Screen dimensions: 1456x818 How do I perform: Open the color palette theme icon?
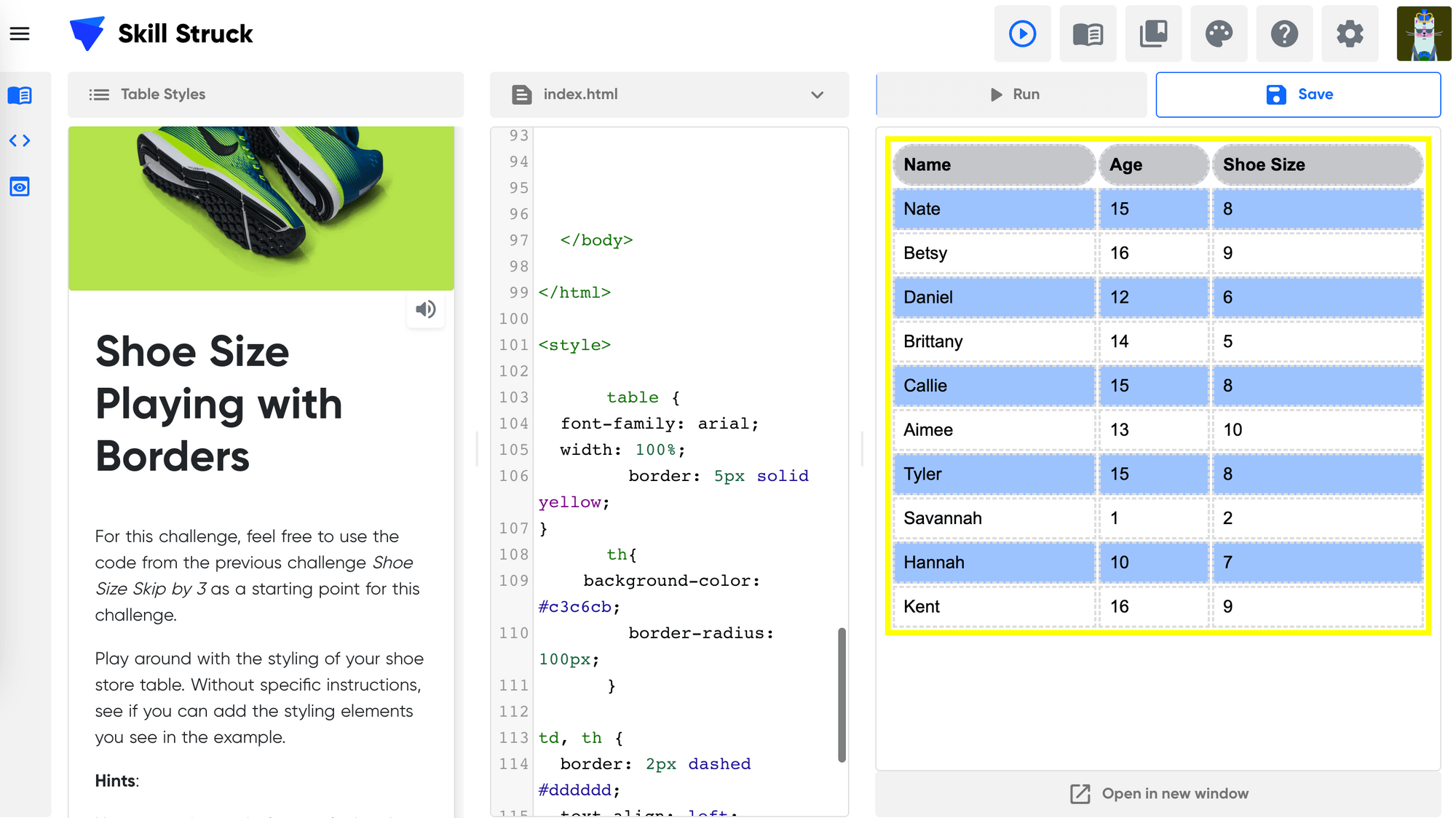pyautogui.click(x=1219, y=33)
